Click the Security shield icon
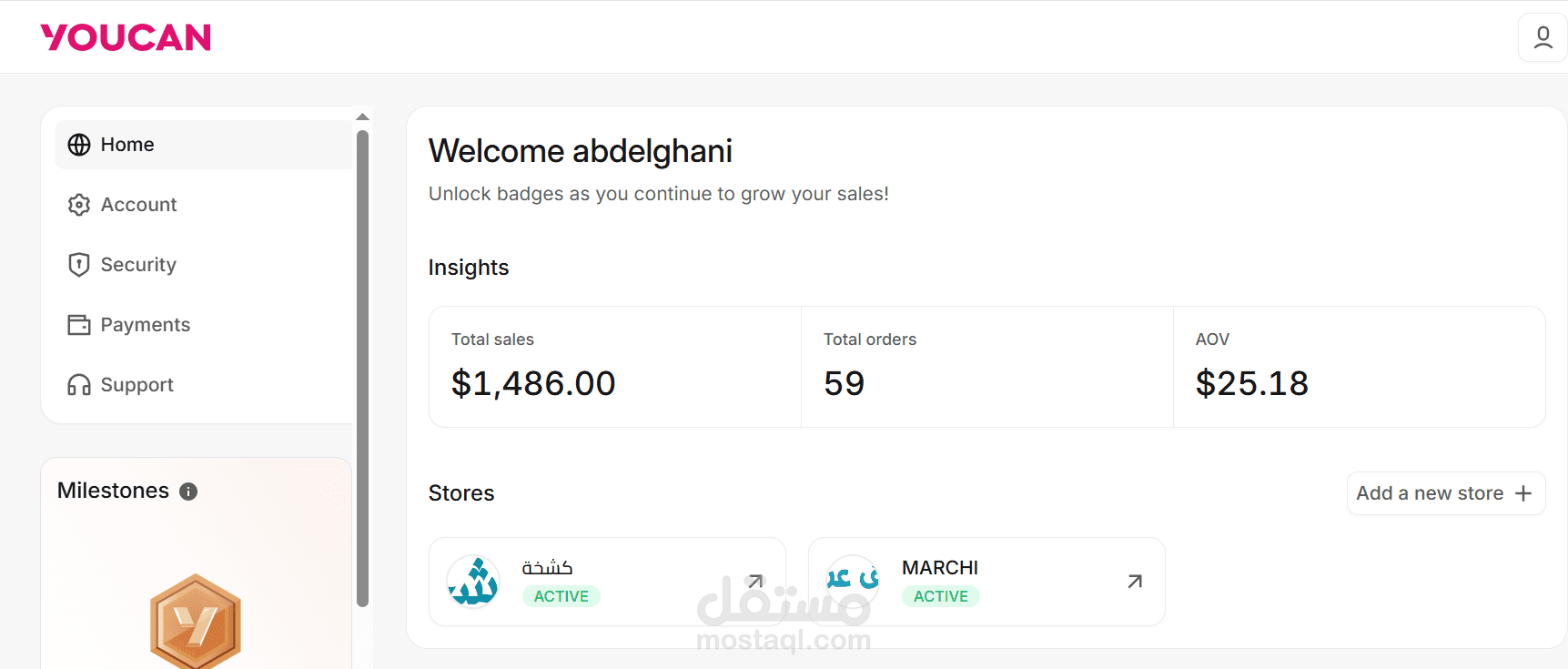The height and width of the screenshot is (669, 1568). click(x=79, y=265)
